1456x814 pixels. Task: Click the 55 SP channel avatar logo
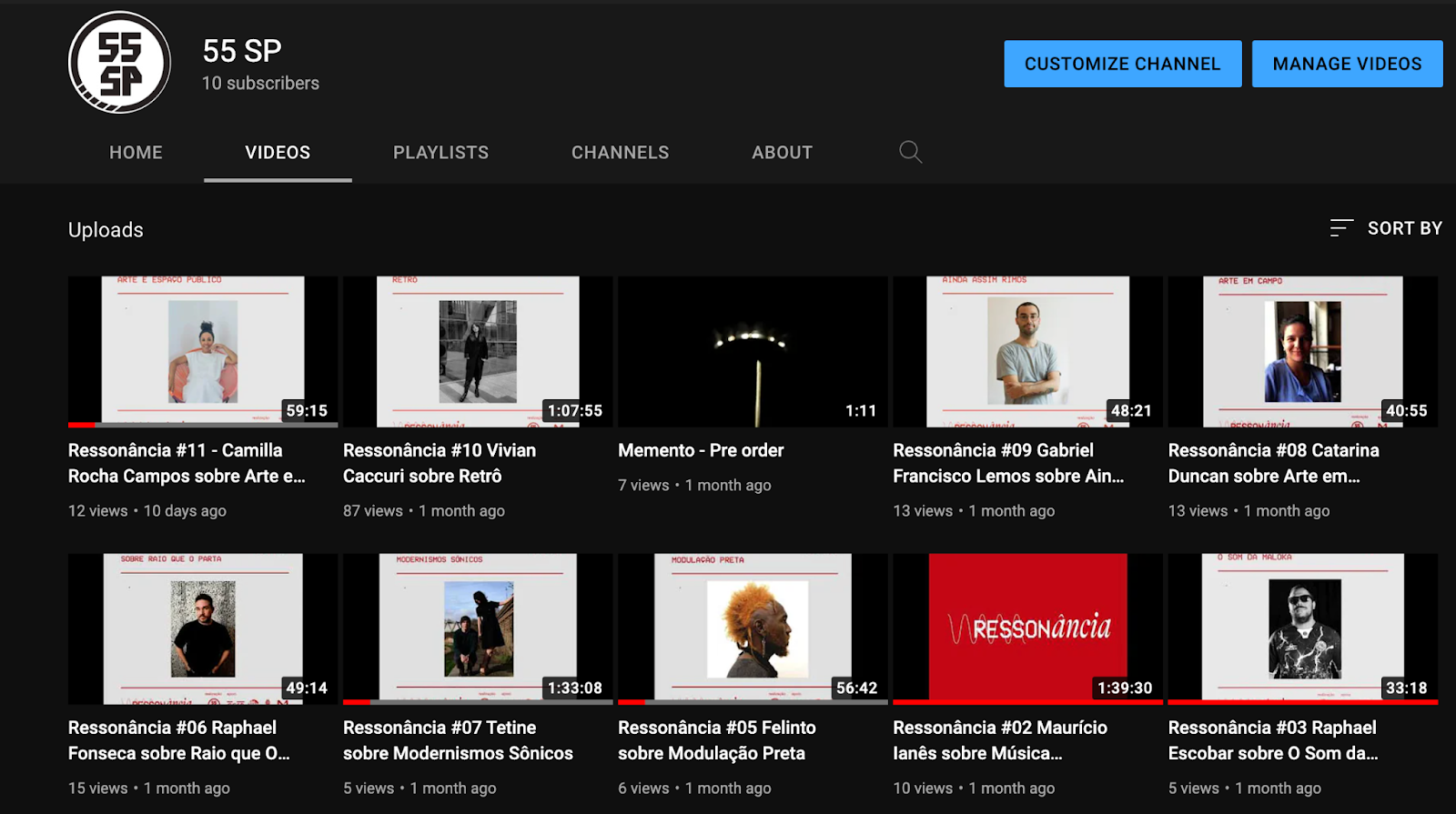pyautogui.click(x=119, y=63)
